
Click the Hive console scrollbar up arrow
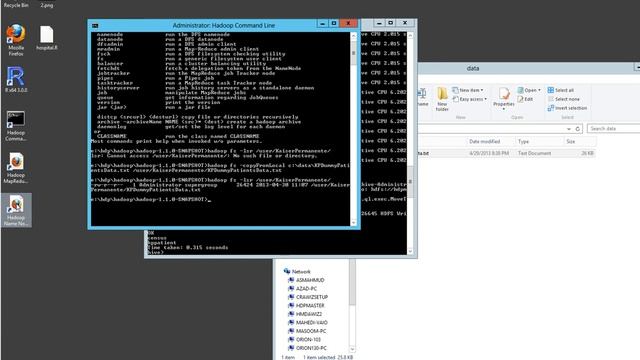tap(410, 36)
